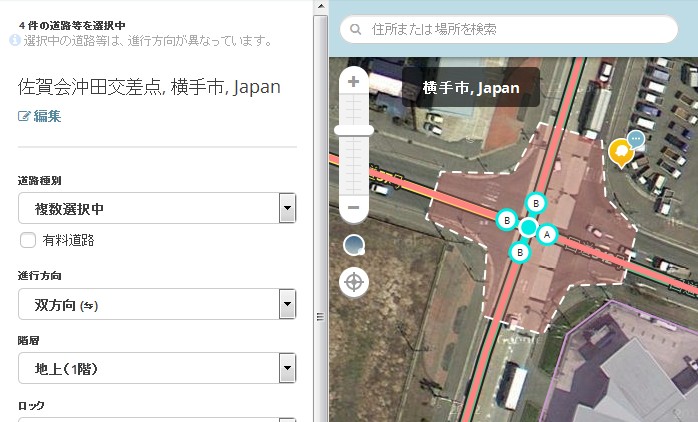The height and width of the screenshot is (422, 698).
Task: Click the 横手市, Japan location label
Action: pyautogui.click(x=471, y=88)
